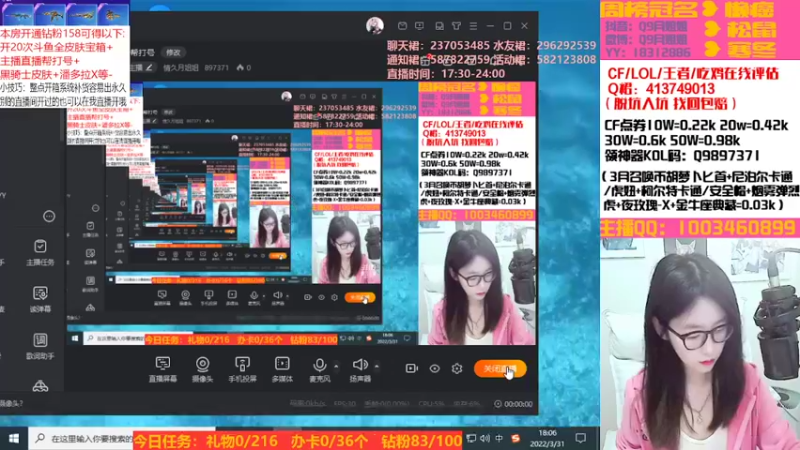
Task: Open the gear settings in bottom toolbar
Action: pyautogui.click(x=457, y=368)
